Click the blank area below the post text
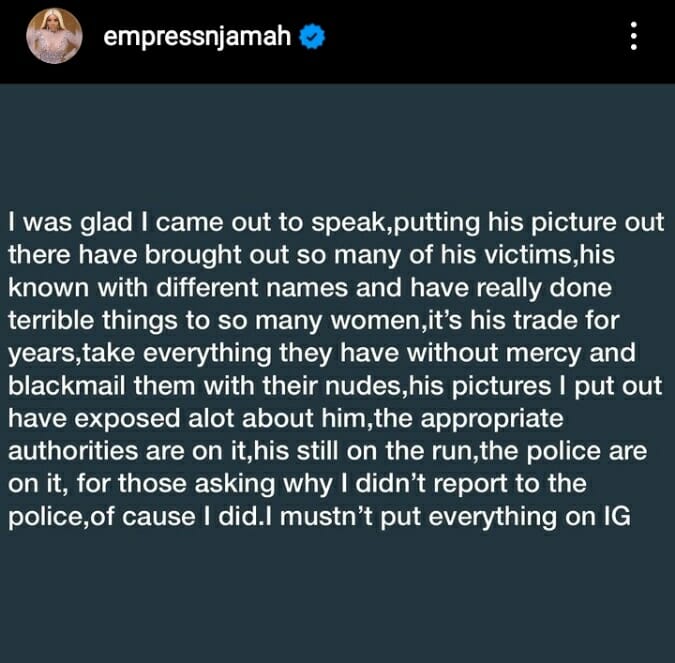 click(x=337, y=600)
